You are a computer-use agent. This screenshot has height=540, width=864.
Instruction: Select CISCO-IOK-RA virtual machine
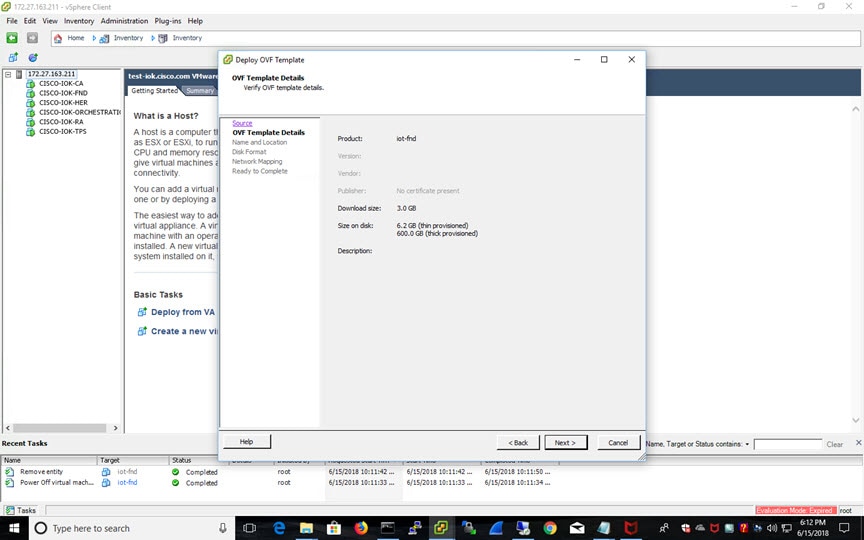tap(61, 122)
